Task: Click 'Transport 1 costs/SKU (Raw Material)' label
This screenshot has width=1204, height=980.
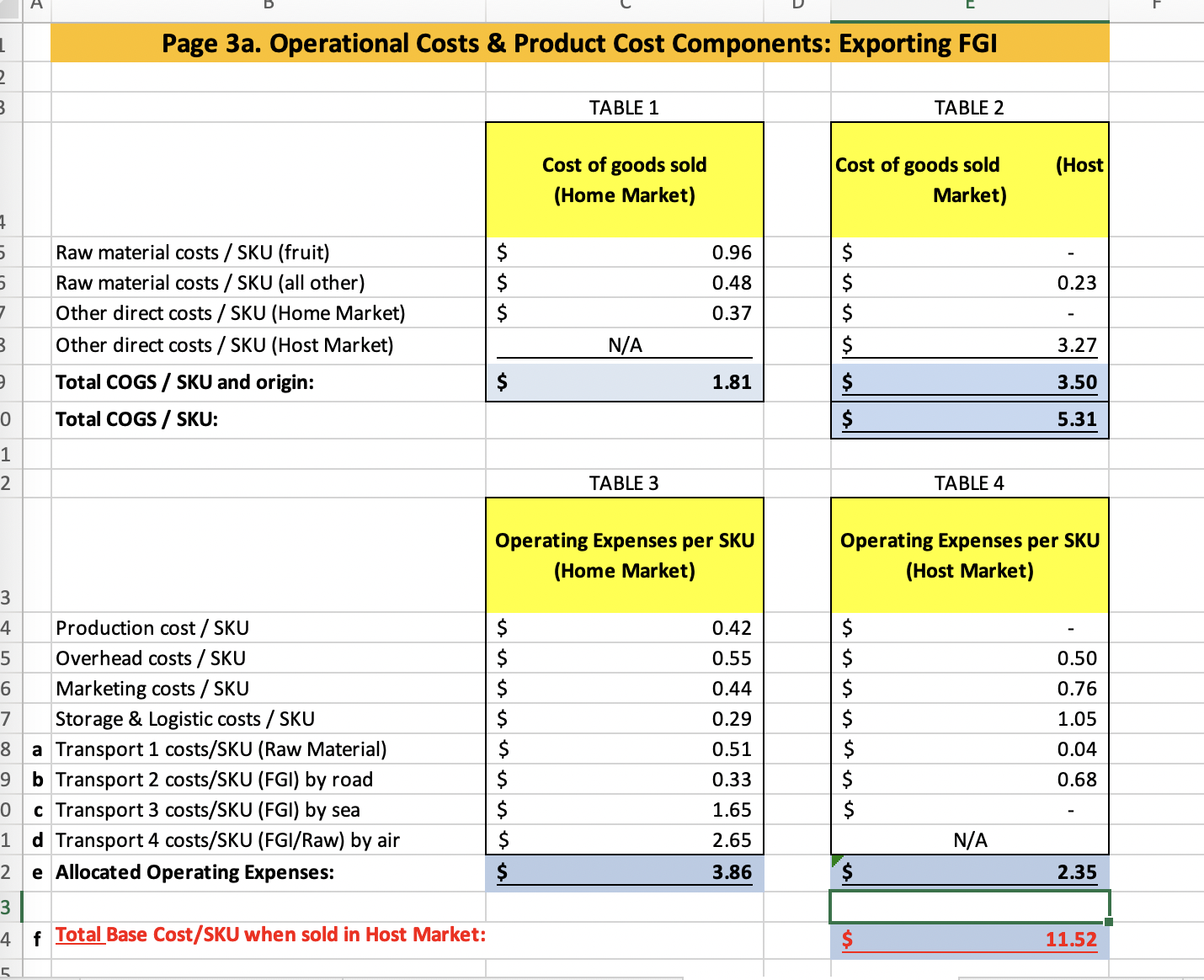Action: coord(221,749)
